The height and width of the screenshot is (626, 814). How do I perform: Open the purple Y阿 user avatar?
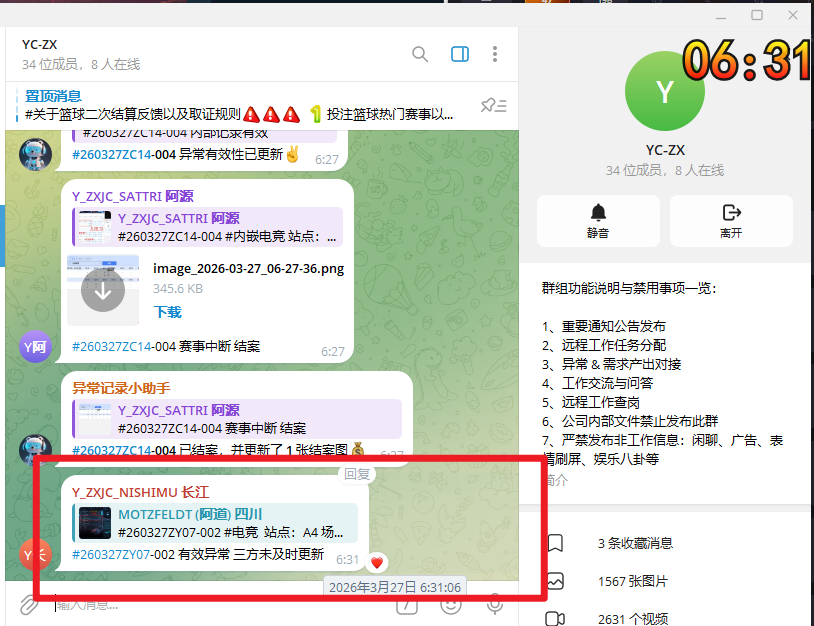(x=35, y=346)
